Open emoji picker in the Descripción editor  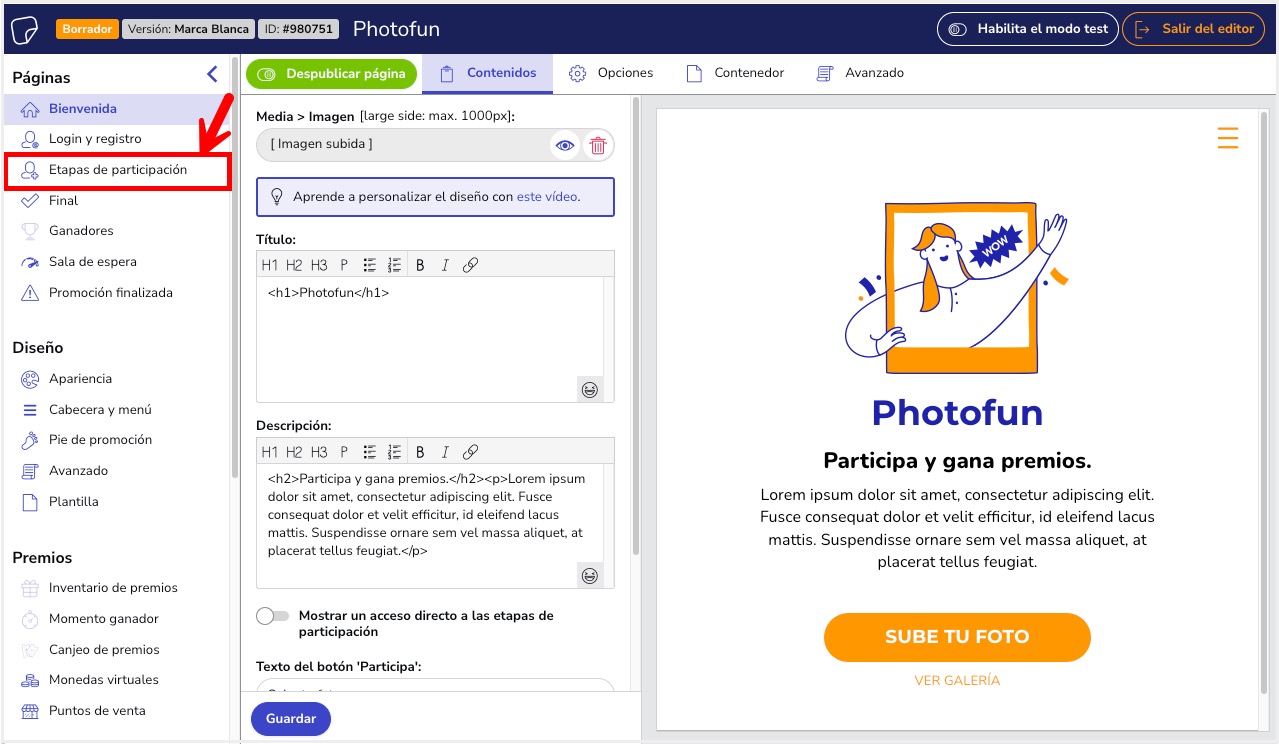590,576
